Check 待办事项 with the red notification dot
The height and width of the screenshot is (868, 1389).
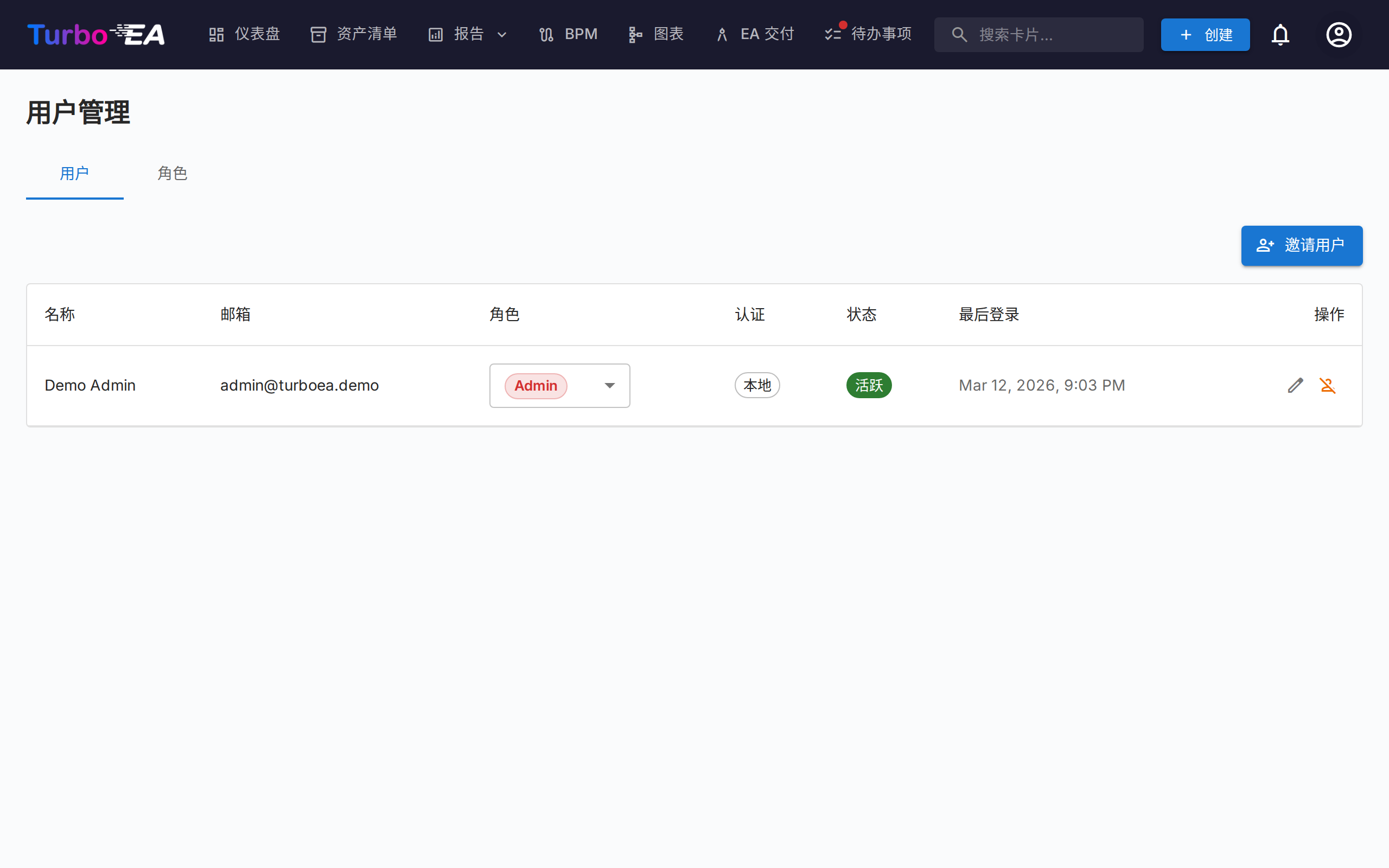click(866, 34)
